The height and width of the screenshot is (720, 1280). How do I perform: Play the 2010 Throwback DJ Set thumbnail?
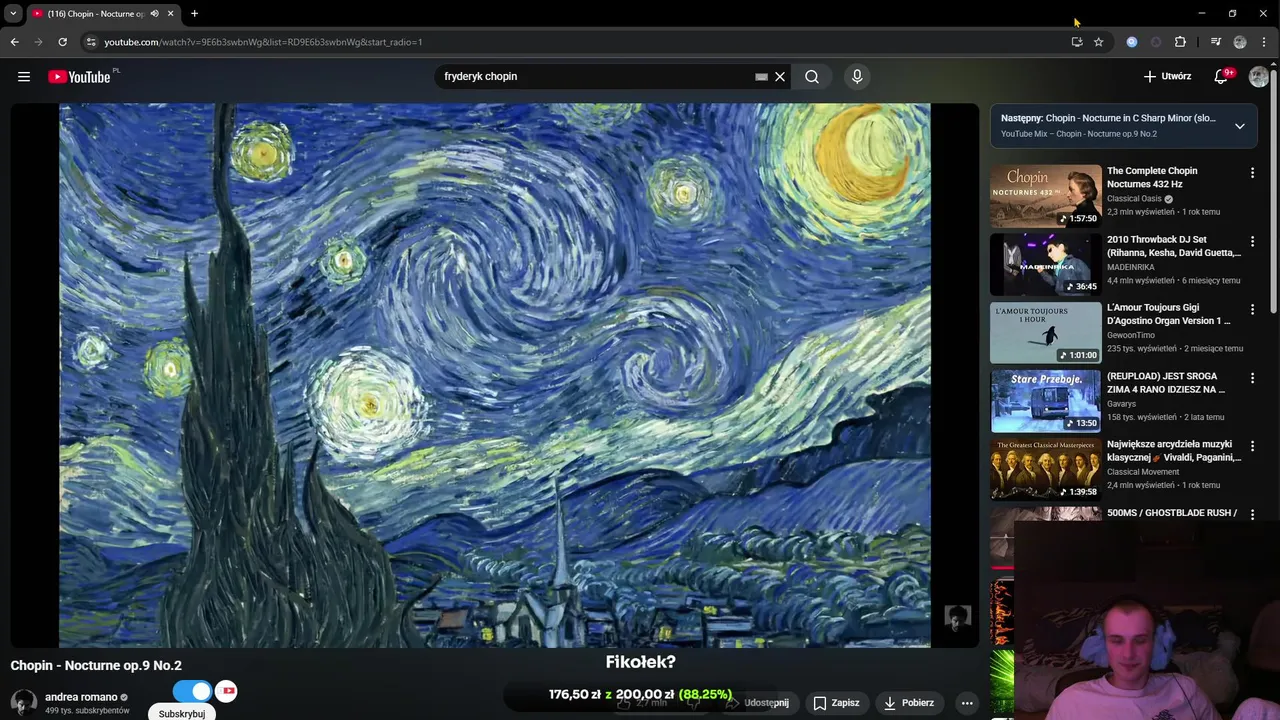[x=1045, y=264]
